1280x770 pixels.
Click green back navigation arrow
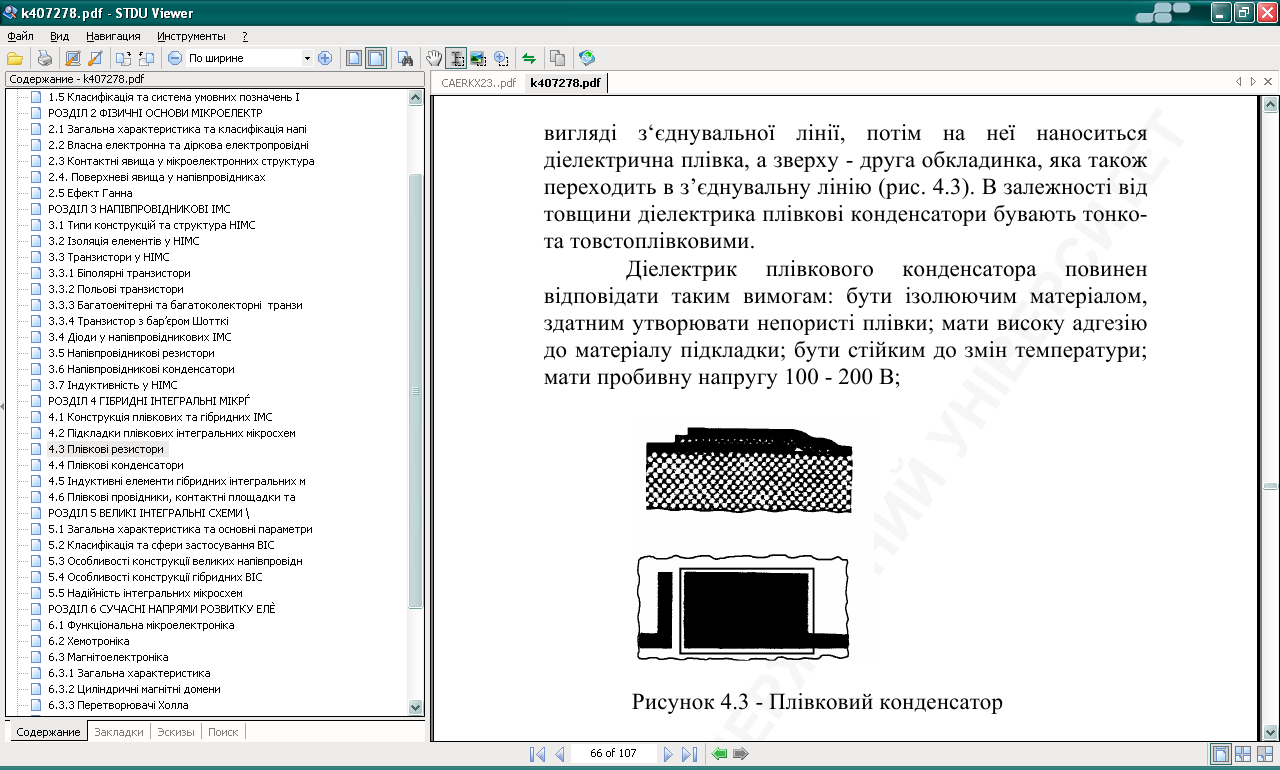tap(719, 754)
